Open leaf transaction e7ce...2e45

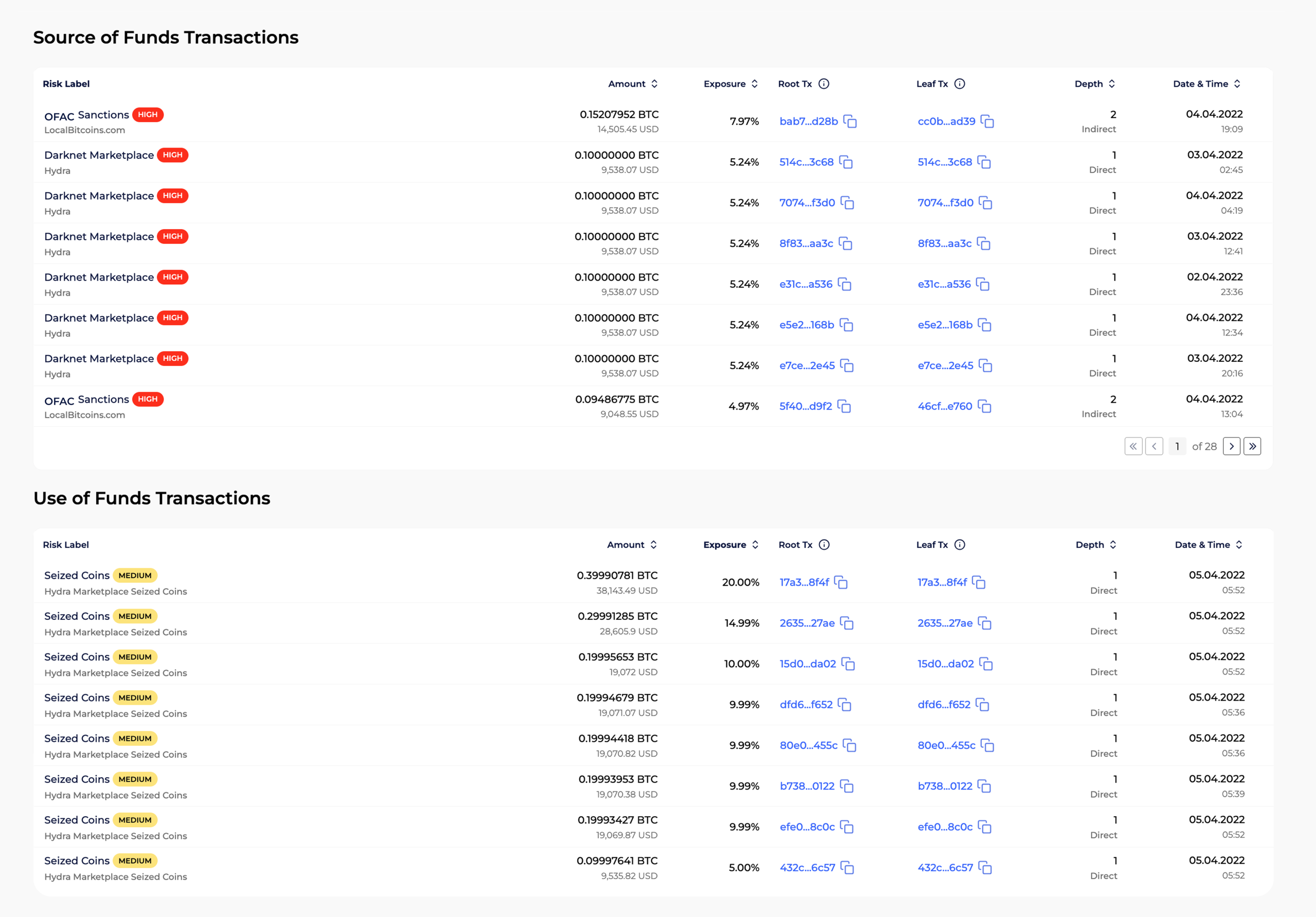click(x=945, y=365)
